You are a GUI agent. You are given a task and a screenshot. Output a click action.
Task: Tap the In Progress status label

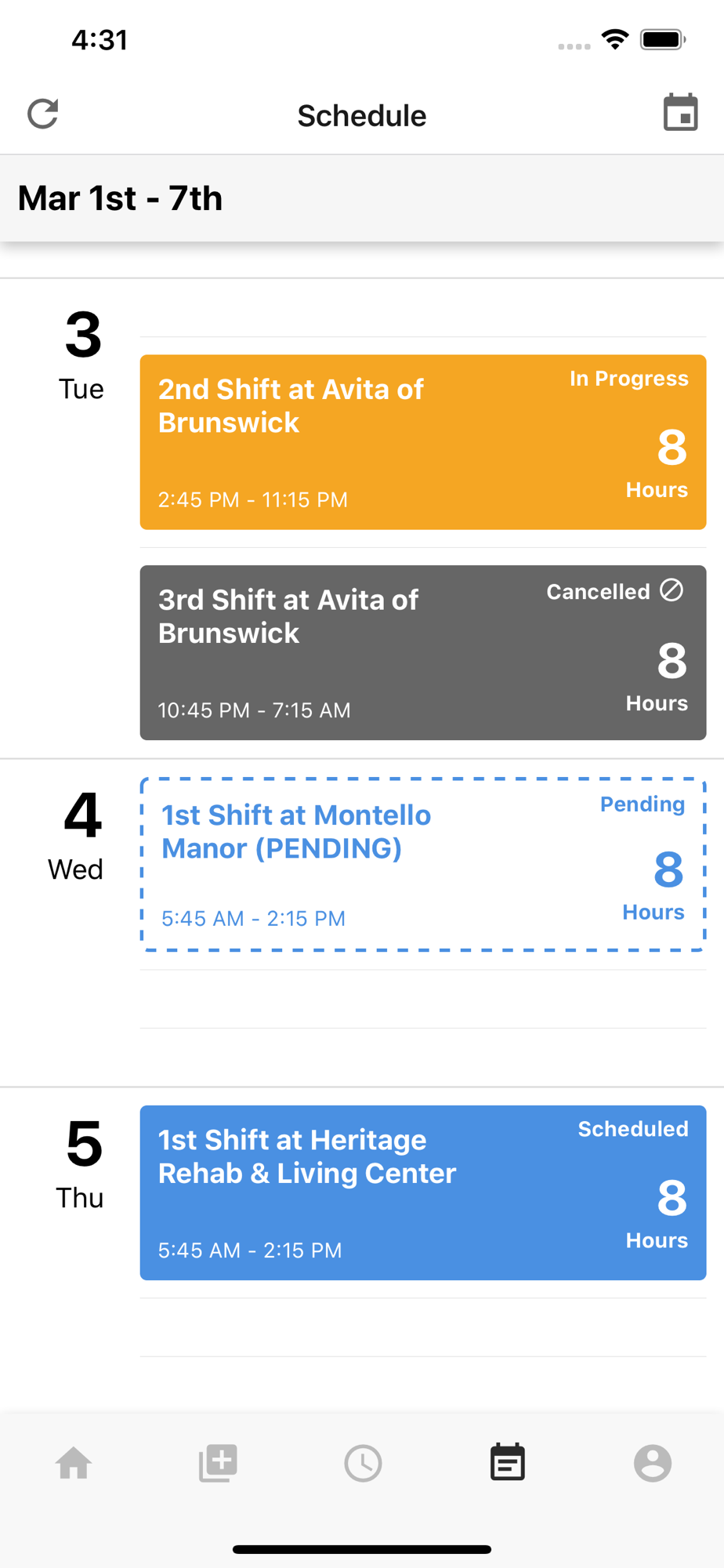[x=629, y=379]
